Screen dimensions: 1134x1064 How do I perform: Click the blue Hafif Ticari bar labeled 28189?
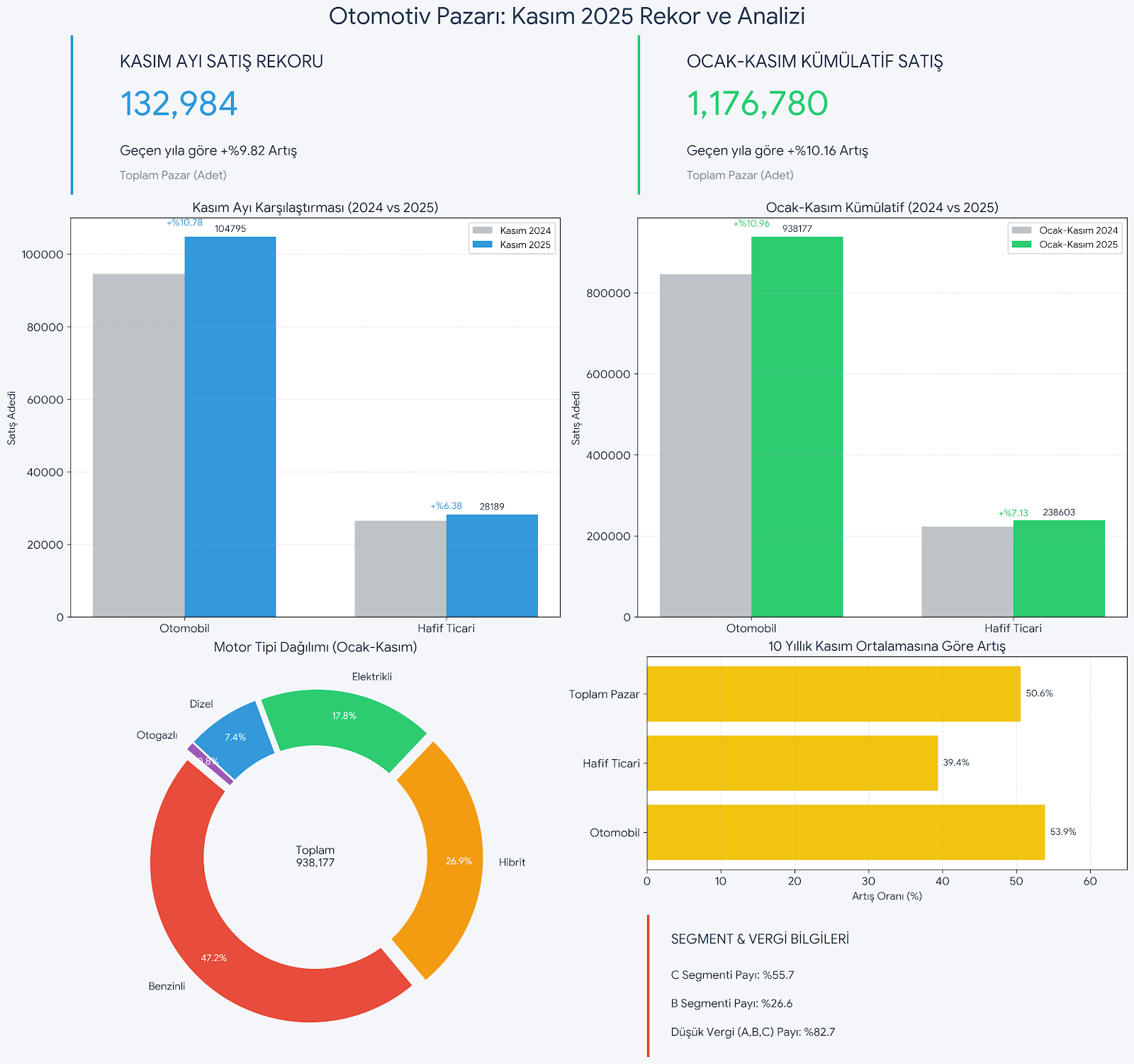coord(492,566)
